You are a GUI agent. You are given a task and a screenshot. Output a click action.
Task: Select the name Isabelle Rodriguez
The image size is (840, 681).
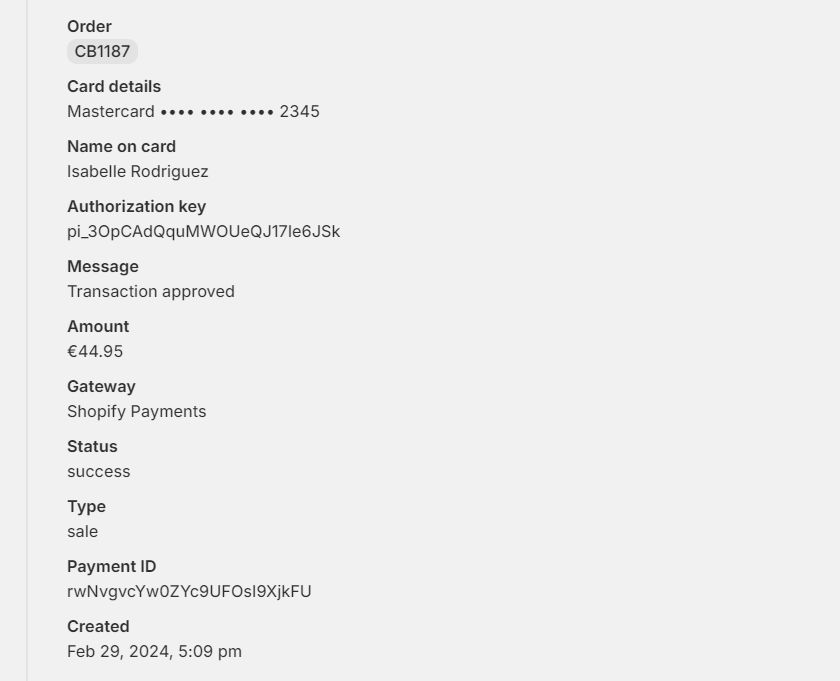(x=138, y=171)
